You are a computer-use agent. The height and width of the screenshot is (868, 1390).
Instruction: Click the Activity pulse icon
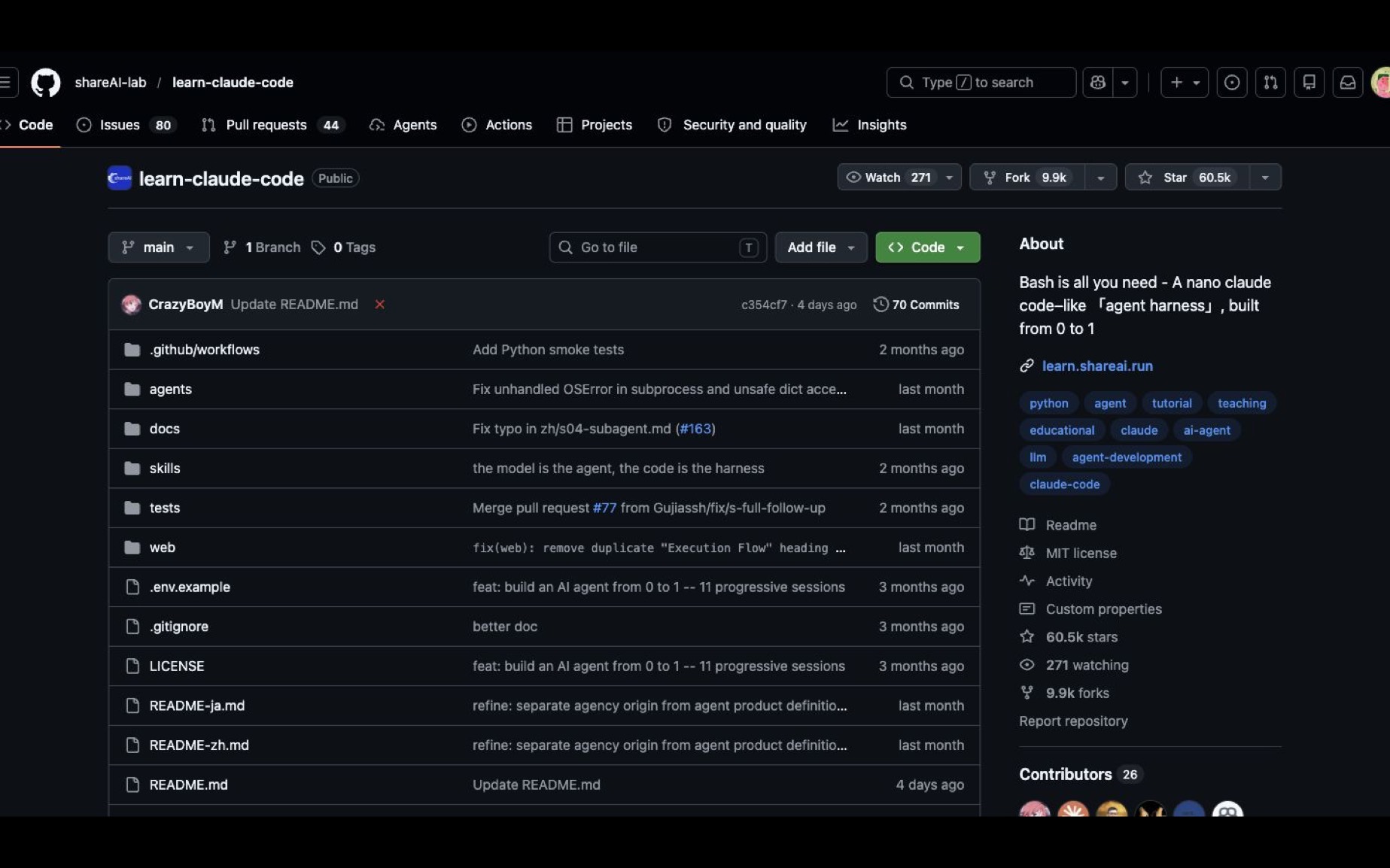[1027, 581]
